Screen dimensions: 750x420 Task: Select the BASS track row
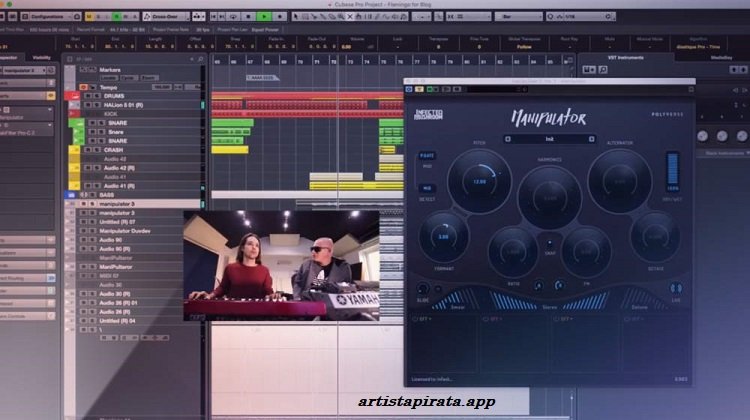point(135,195)
